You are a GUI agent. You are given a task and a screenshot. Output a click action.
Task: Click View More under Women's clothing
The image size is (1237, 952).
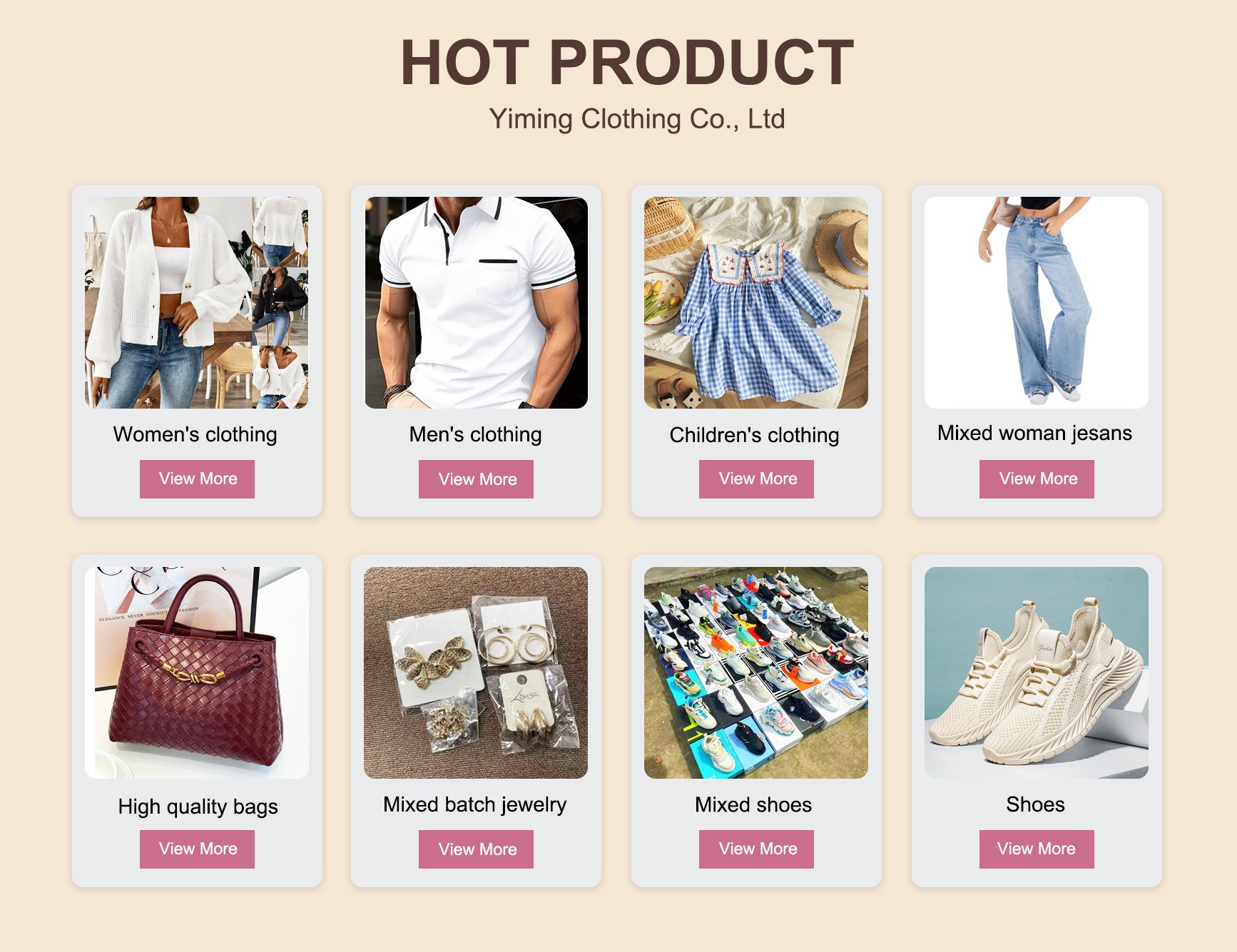coord(197,479)
